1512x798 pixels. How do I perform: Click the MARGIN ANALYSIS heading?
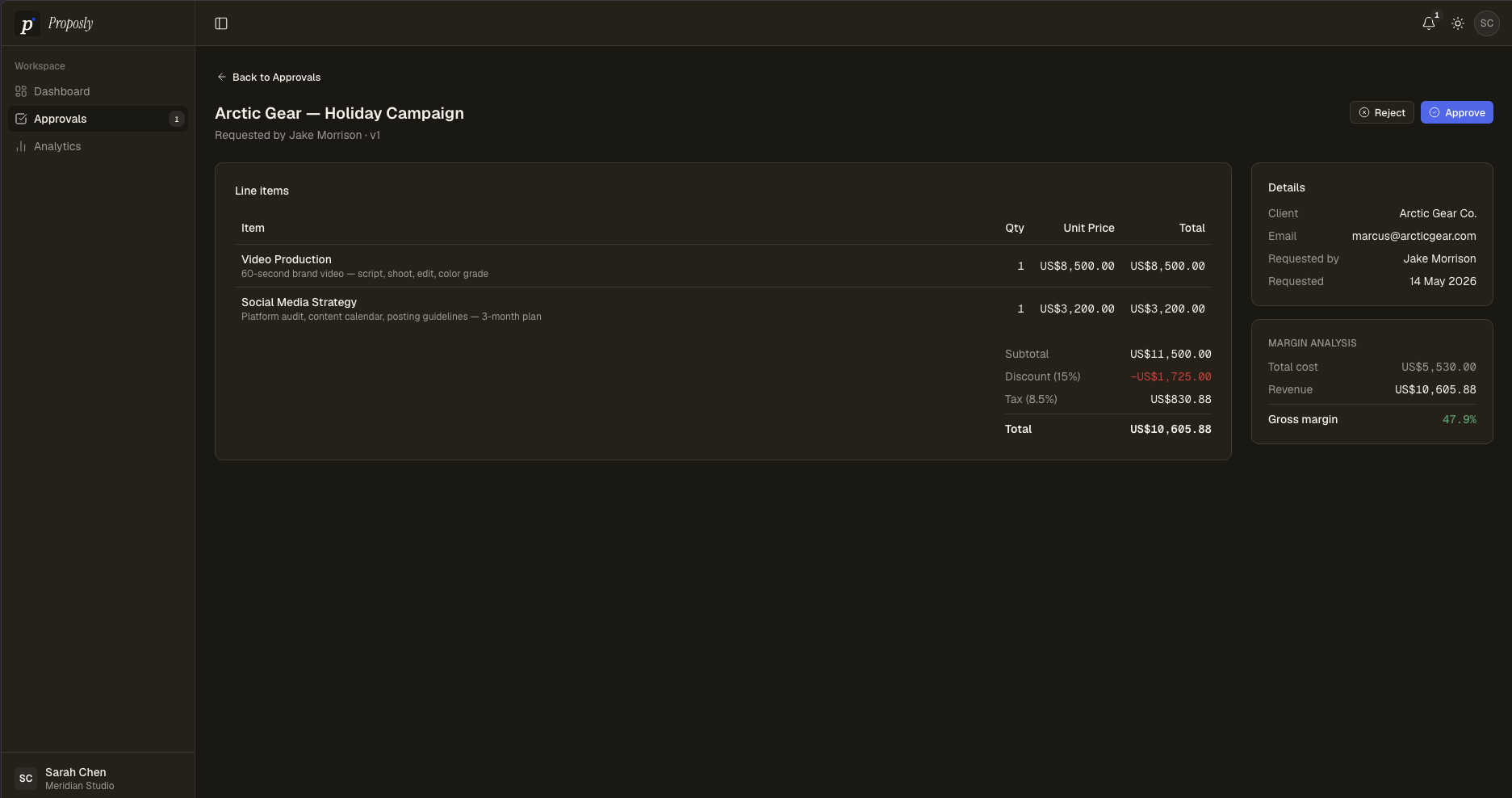click(x=1312, y=342)
